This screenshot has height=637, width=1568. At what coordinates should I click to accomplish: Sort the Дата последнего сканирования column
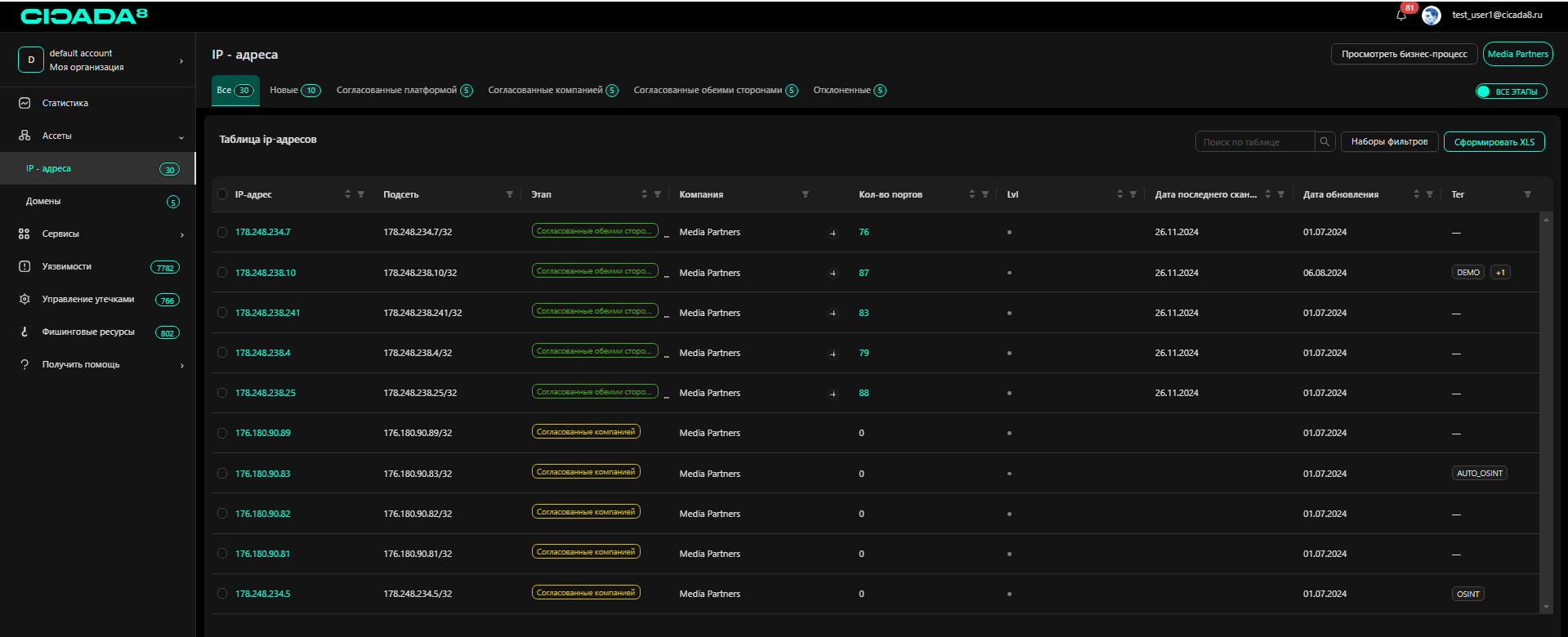(x=1268, y=194)
